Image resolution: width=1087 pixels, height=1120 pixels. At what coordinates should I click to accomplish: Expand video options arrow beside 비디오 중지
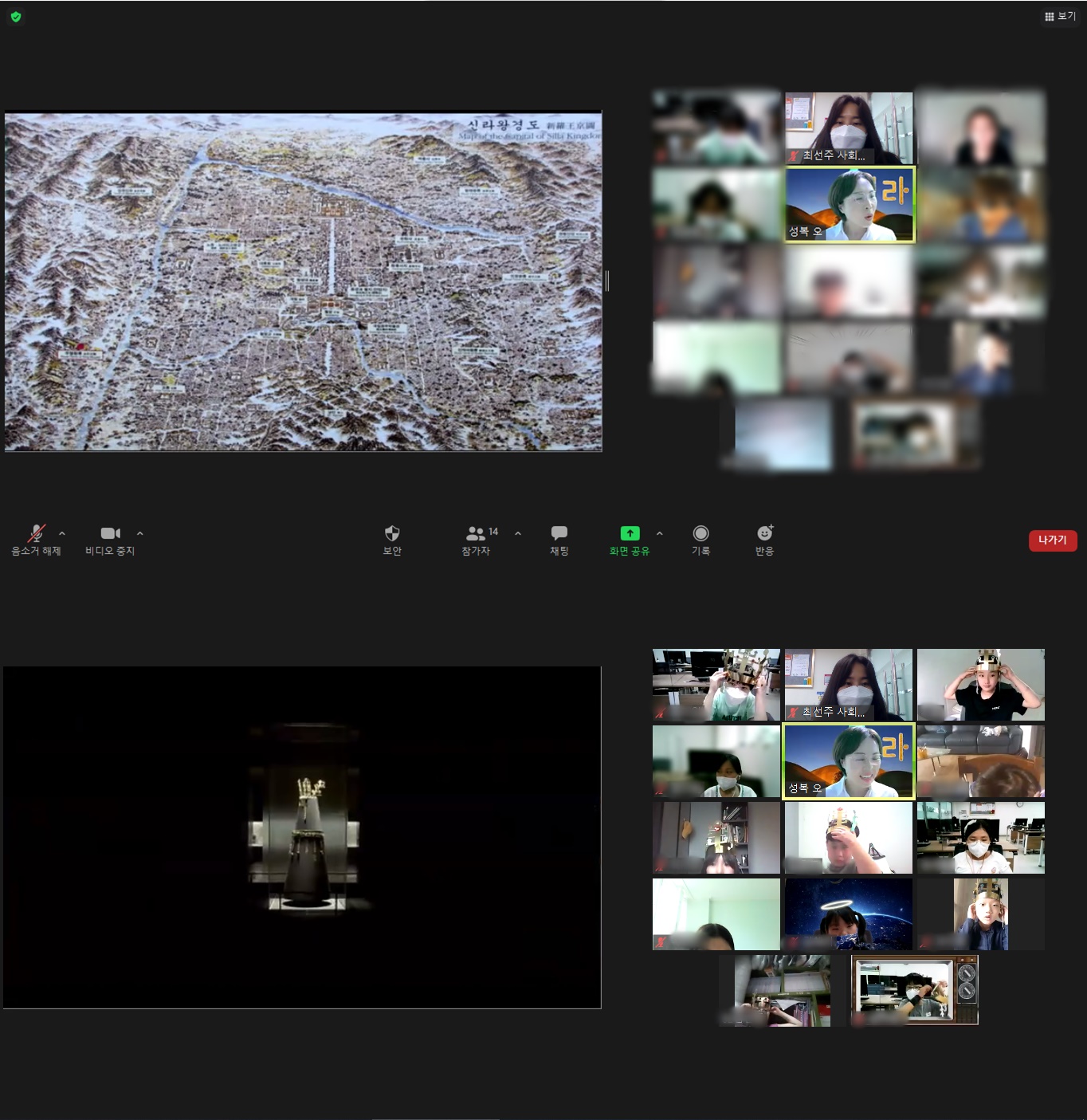tap(140, 533)
